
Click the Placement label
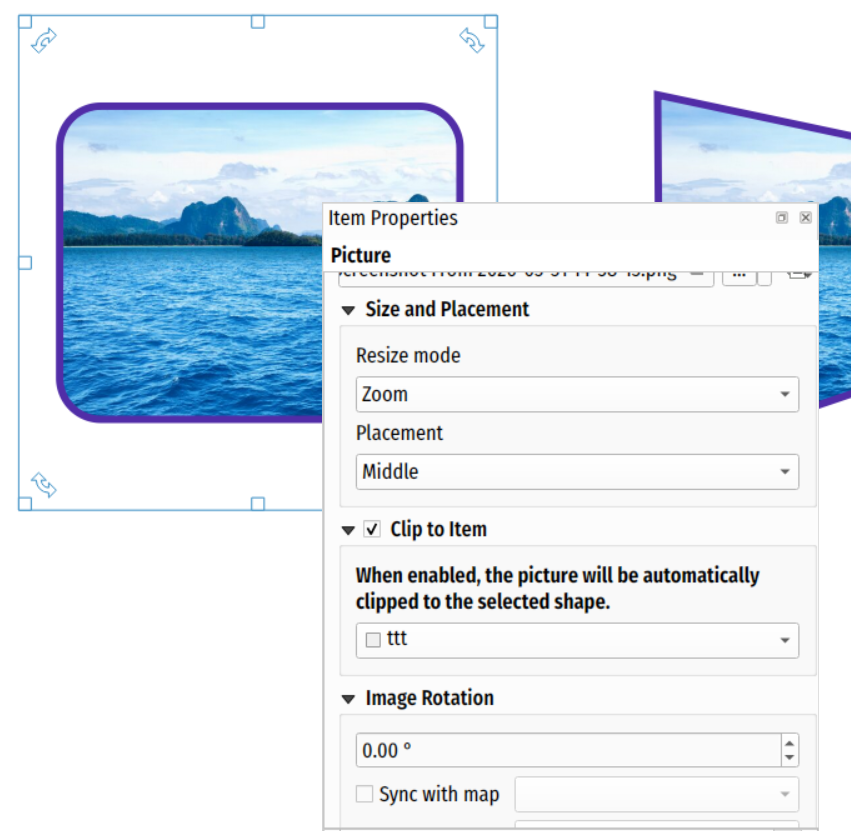[399, 433]
